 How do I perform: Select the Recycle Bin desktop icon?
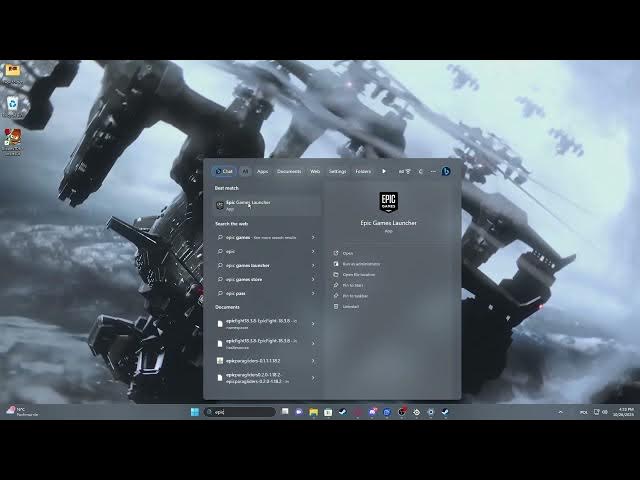[x=12, y=107]
